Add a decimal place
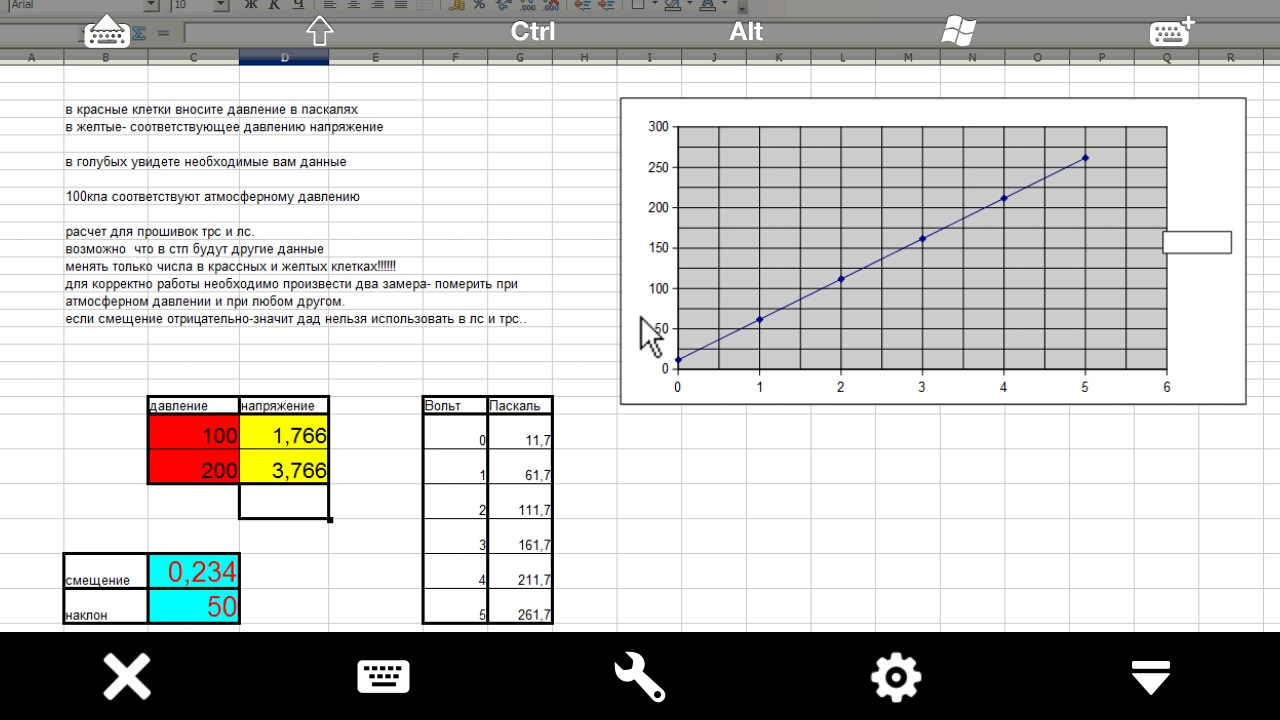1280x720 pixels. click(x=527, y=5)
